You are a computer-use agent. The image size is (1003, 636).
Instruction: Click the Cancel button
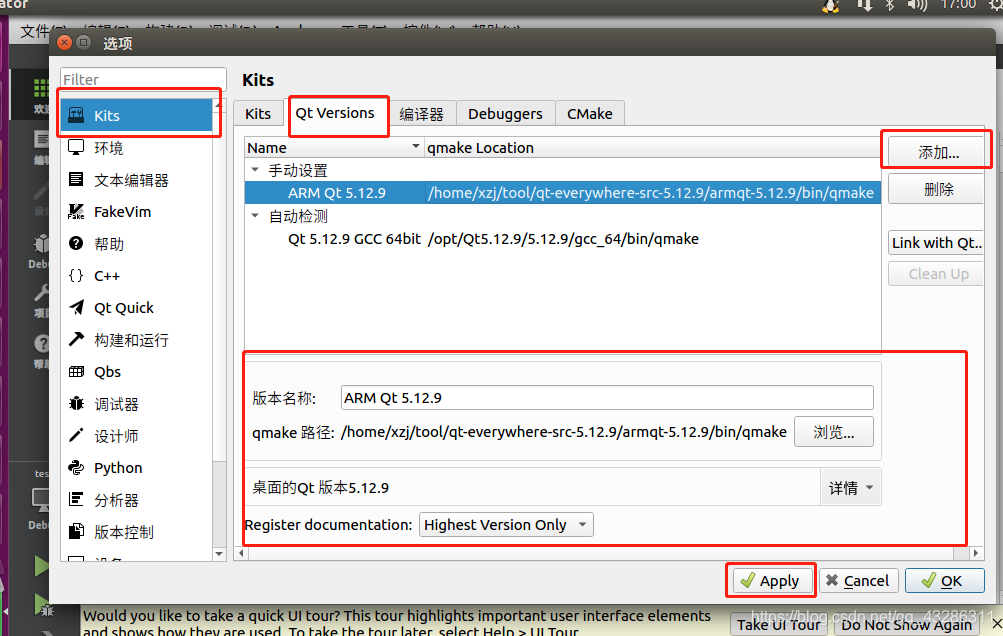[x=858, y=580]
